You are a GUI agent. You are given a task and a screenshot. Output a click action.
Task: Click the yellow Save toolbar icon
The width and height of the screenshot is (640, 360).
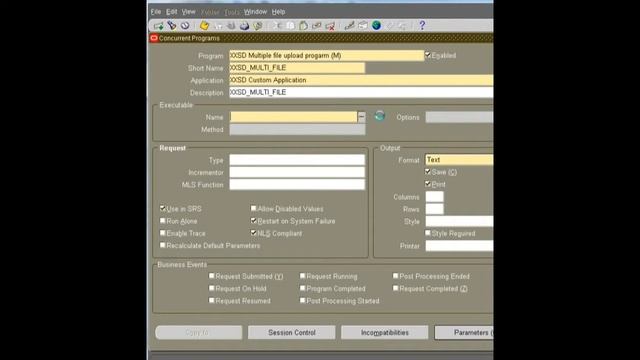click(204, 26)
